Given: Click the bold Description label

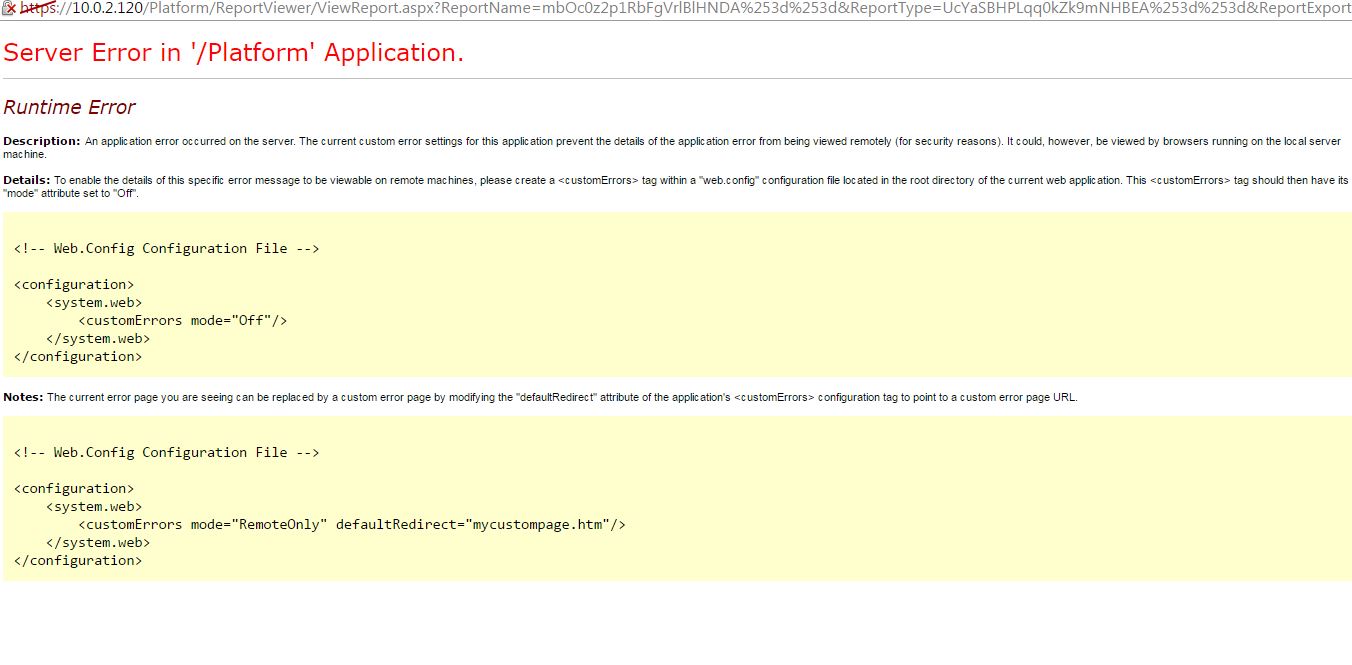Looking at the screenshot, I should [42, 141].
